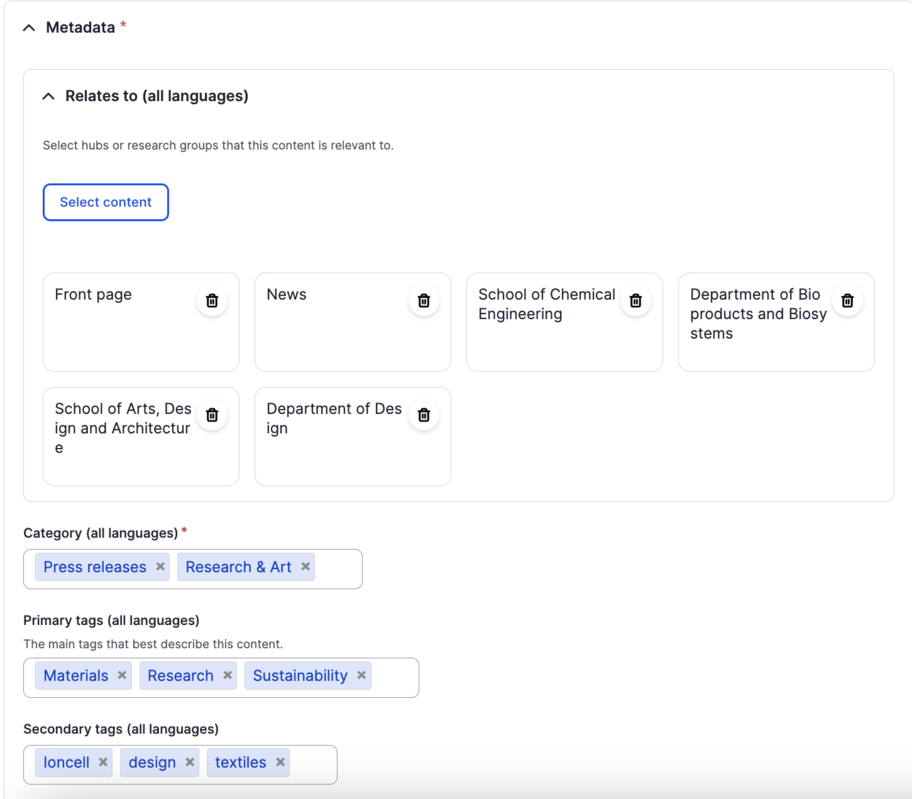Click inside the Primary tags input field
Image resolution: width=912 pixels, height=799 pixels.
click(x=394, y=677)
